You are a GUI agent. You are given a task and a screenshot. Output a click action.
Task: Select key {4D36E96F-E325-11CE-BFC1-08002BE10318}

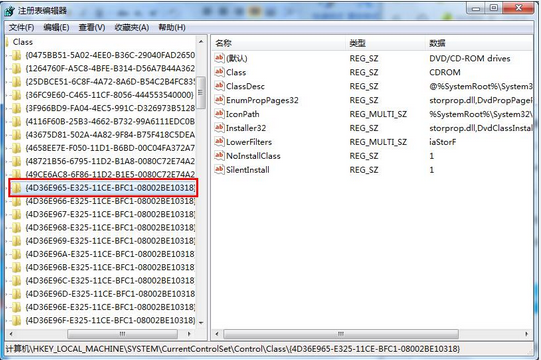[x=110, y=320]
